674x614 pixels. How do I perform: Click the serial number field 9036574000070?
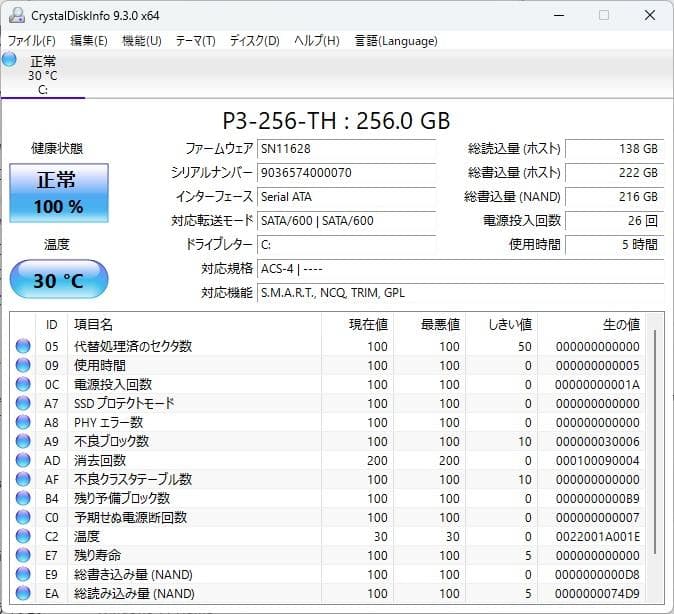[x=346, y=173]
